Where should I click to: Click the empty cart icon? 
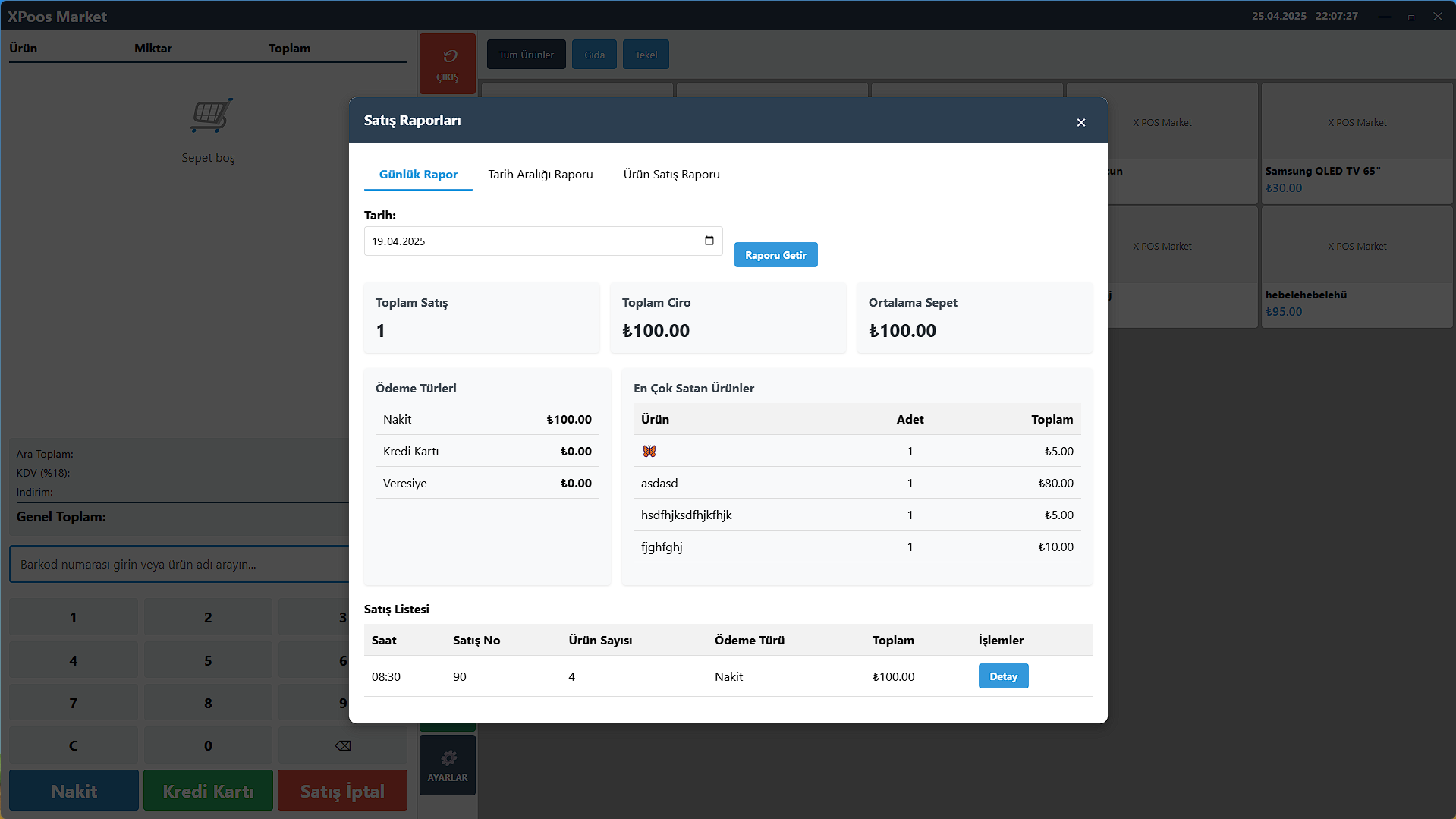pos(210,116)
